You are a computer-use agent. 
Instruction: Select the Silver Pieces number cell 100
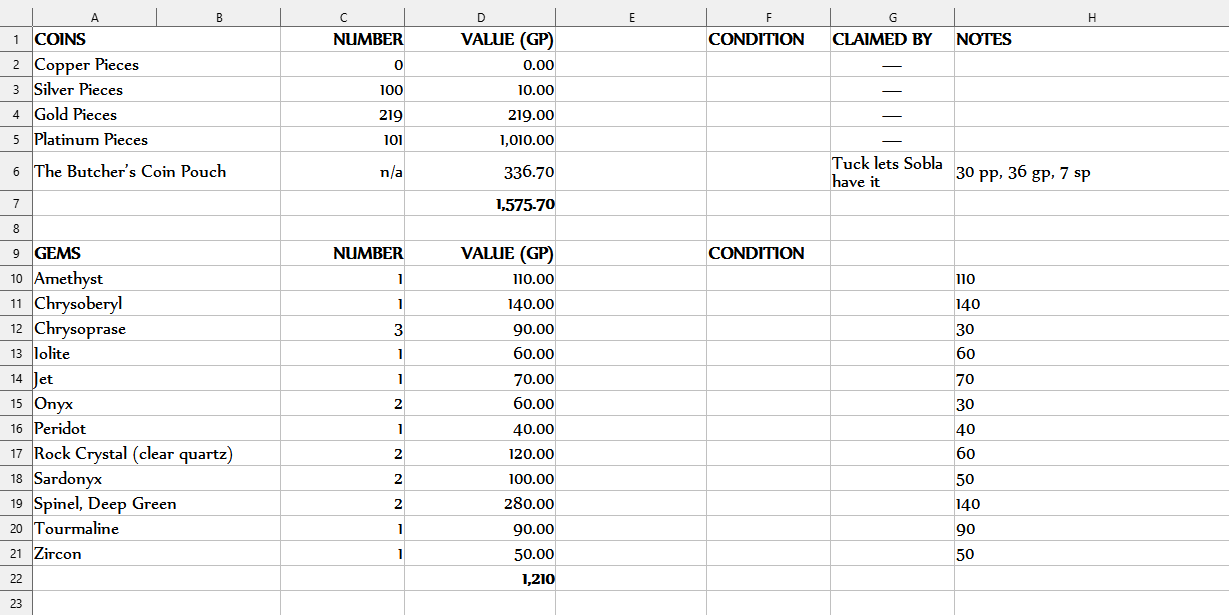(x=390, y=90)
